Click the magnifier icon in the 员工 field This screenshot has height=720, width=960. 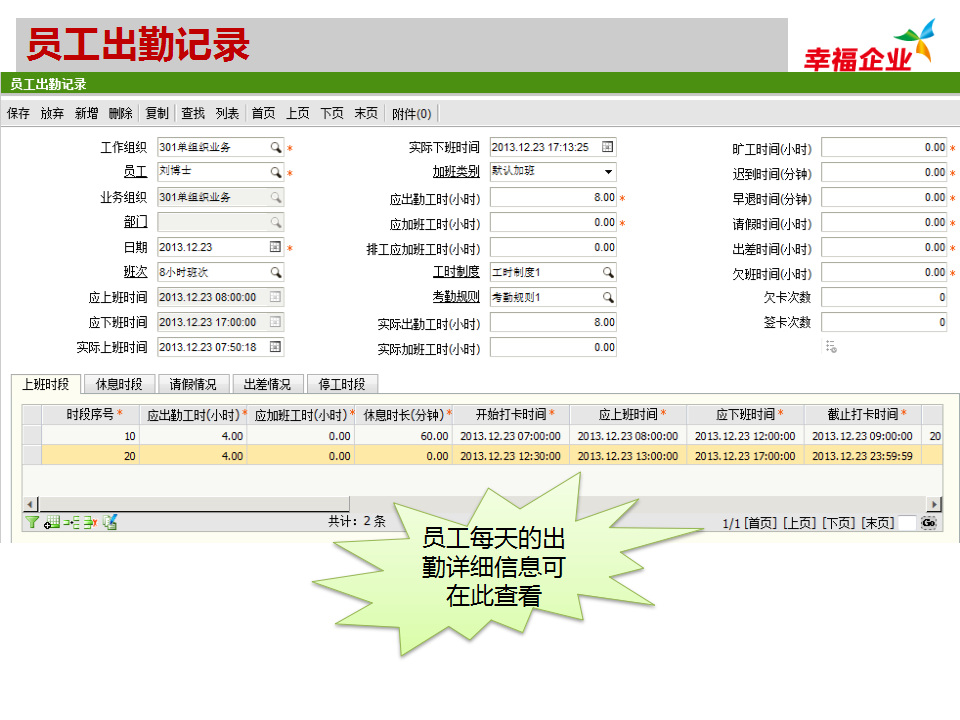[276, 172]
